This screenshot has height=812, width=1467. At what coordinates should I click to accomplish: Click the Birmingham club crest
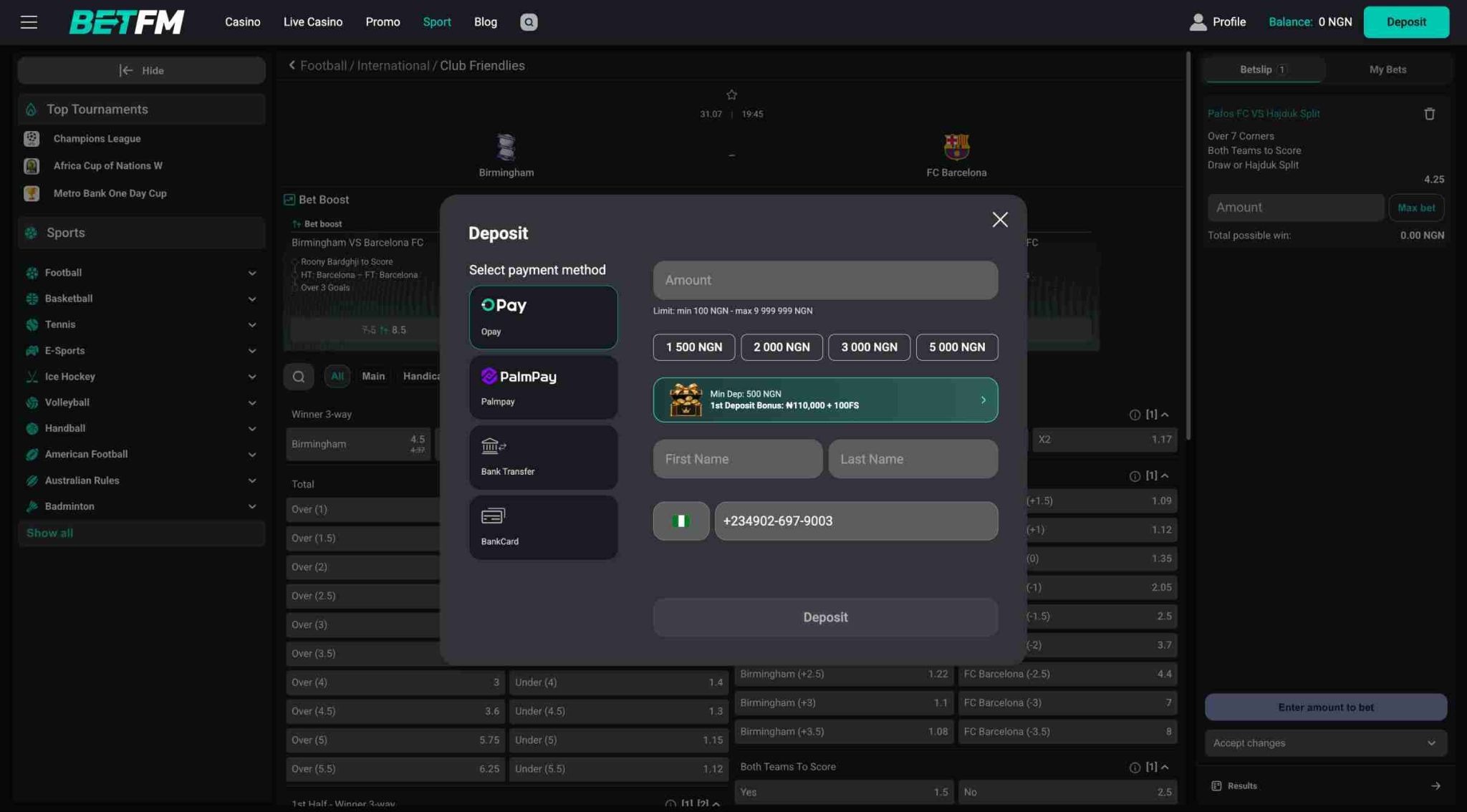click(x=506, y=147)
